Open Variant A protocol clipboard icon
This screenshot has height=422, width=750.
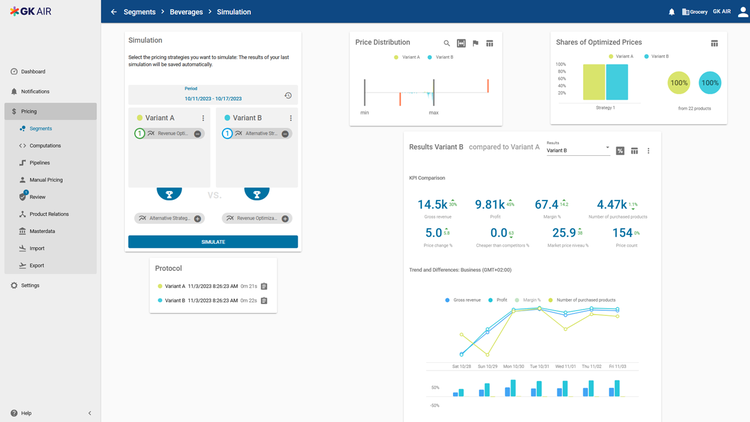(x=264, y=286)
